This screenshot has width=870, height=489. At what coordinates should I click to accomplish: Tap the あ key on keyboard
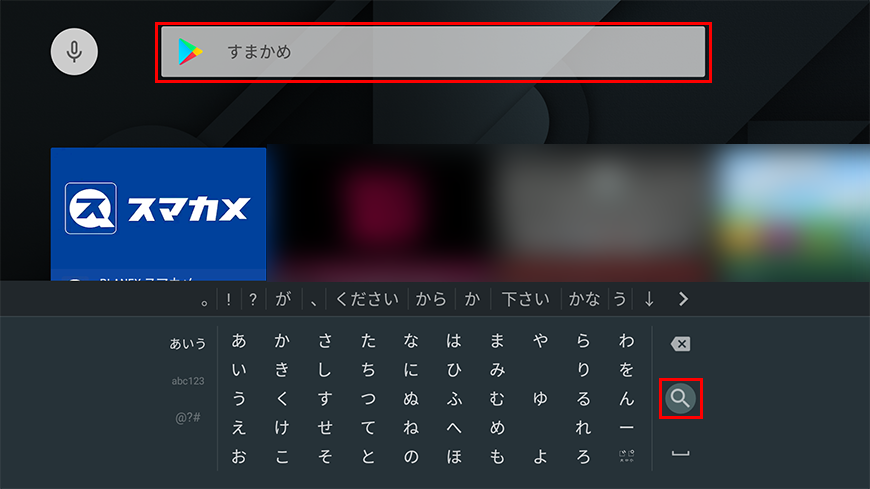coord(239,340)
